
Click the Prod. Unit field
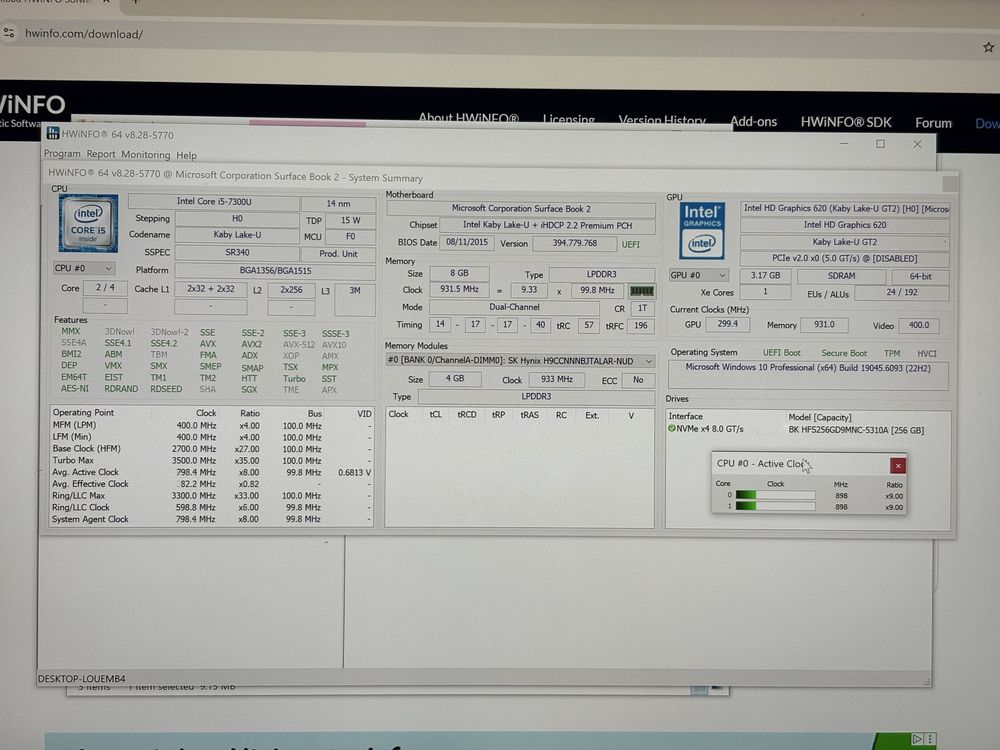pos(338,254)
